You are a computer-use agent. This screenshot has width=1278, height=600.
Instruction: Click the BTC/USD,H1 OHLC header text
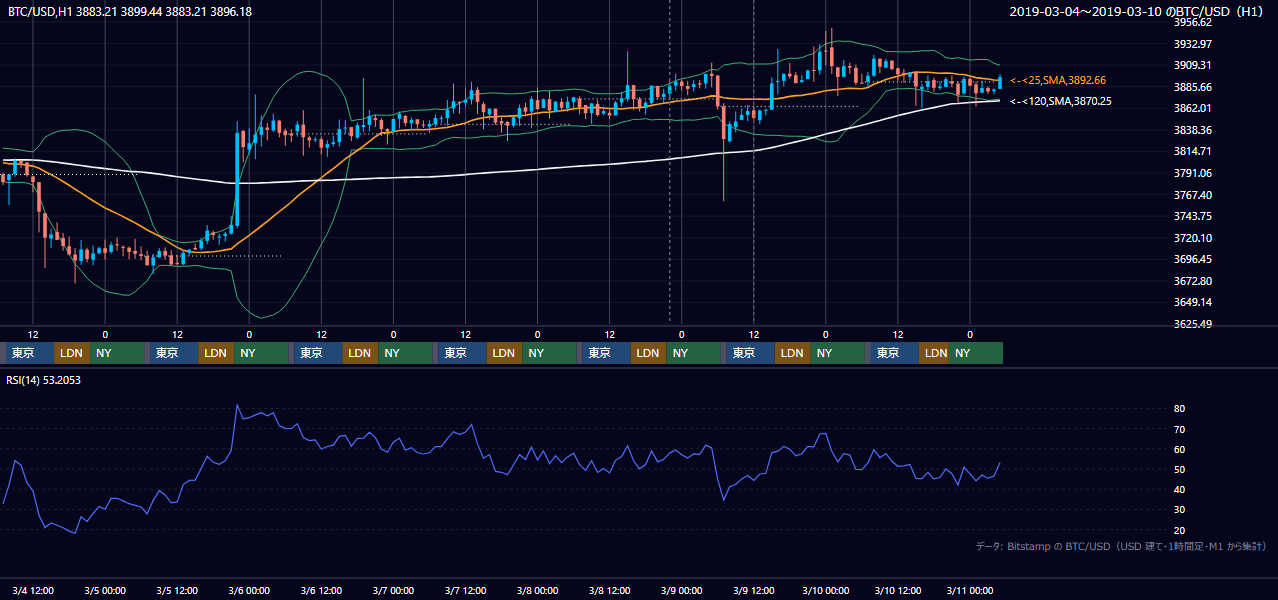(130, 11)
